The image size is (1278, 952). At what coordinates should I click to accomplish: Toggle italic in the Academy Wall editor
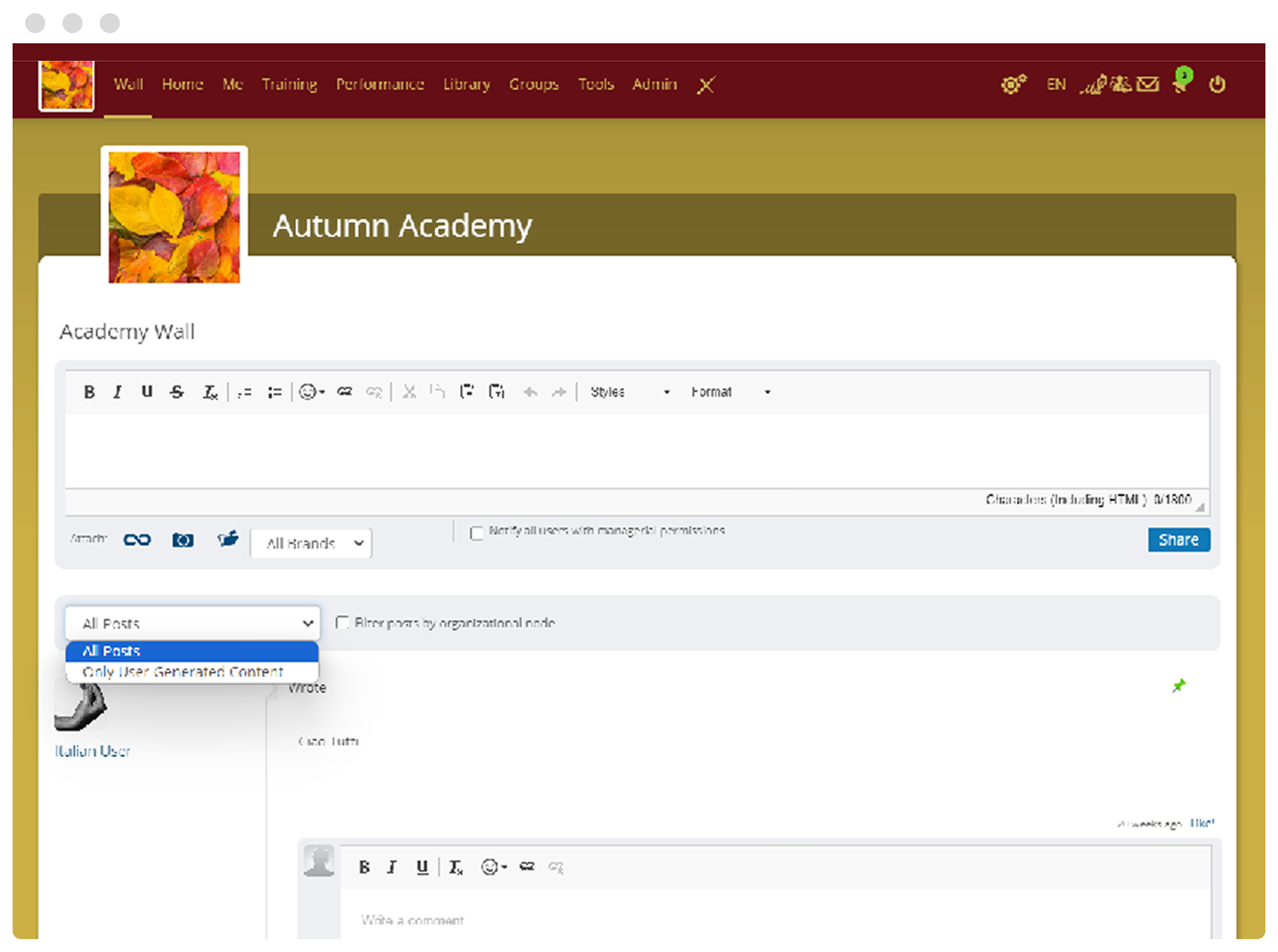coord(118,392)
